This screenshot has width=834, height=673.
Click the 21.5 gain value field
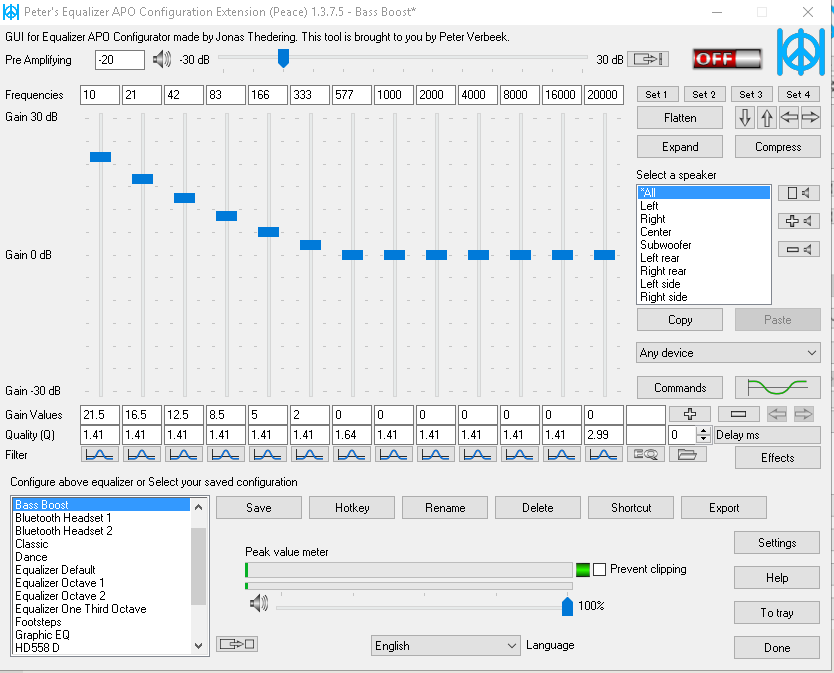[x=99, y=414]
